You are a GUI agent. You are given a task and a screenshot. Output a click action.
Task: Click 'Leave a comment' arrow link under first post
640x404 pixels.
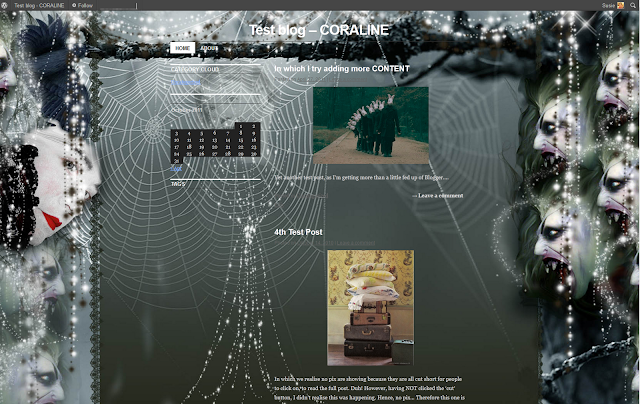tap(438, 195)
